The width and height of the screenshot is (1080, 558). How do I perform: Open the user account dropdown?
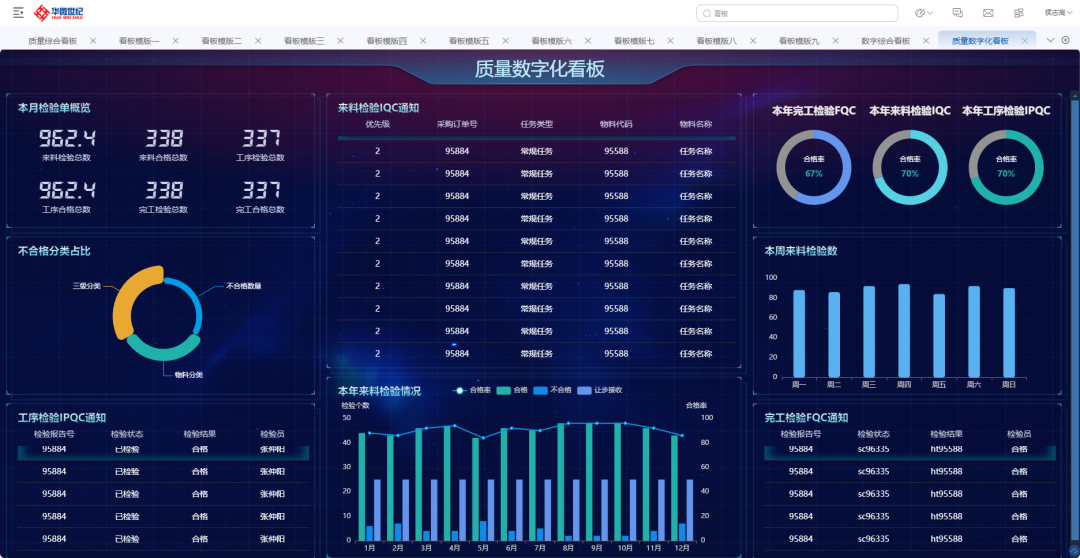(1059, 13)
